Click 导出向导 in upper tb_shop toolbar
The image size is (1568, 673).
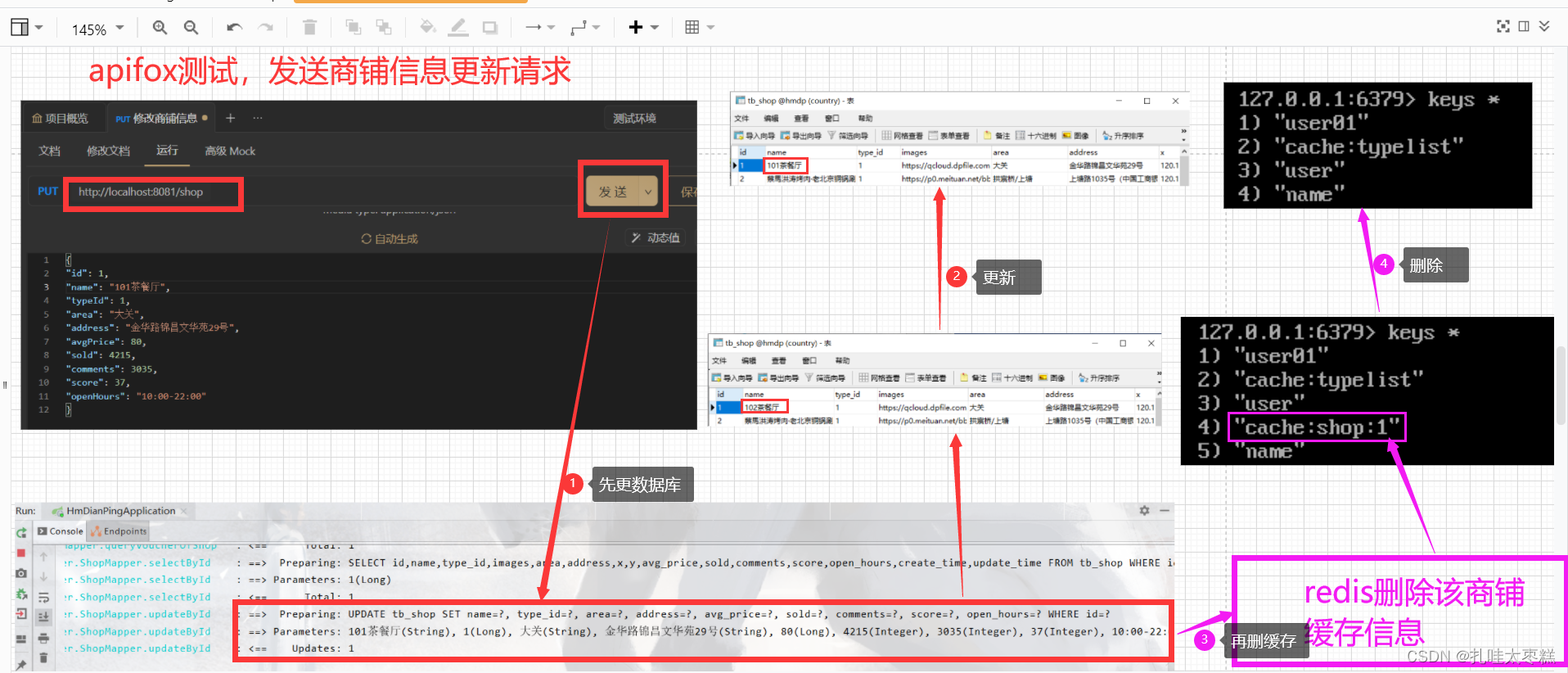pyautogui.click(x=801, y=136)
